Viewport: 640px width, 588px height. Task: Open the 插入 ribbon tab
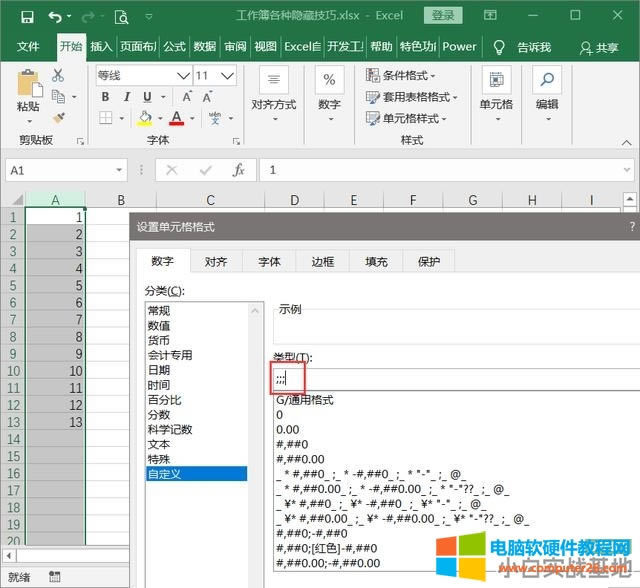coord(101,47)
